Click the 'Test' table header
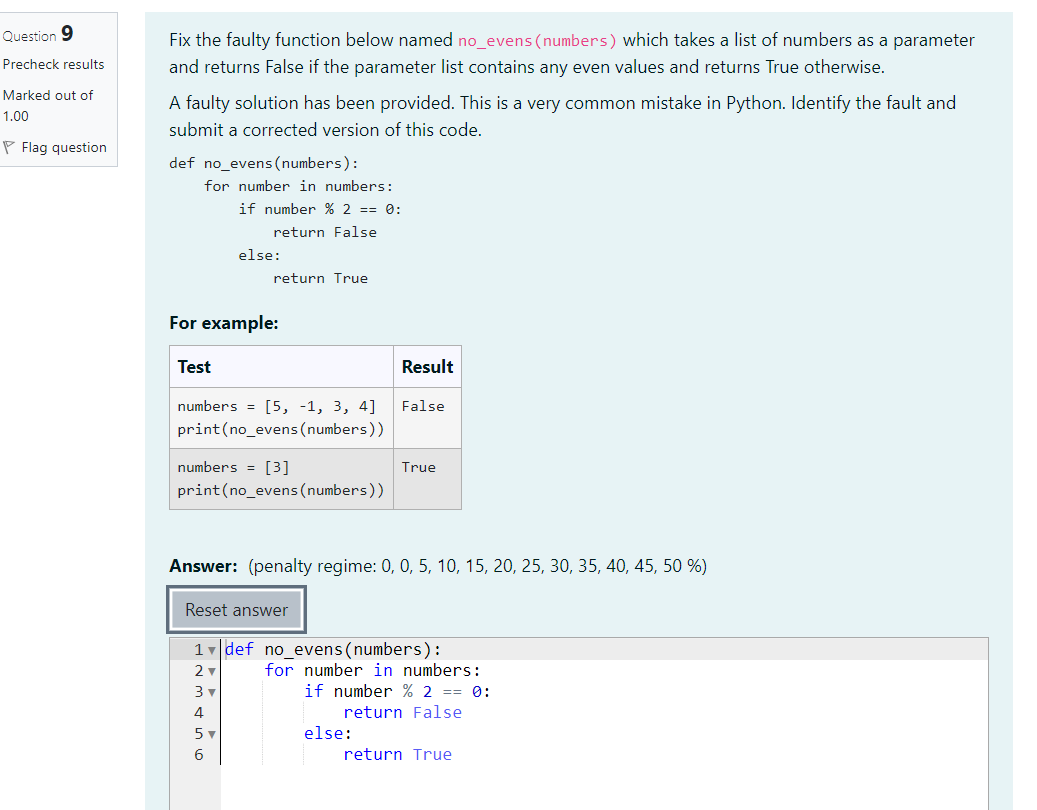The image size is (1037, 810). pyautogui.click(x=281, y=366)
